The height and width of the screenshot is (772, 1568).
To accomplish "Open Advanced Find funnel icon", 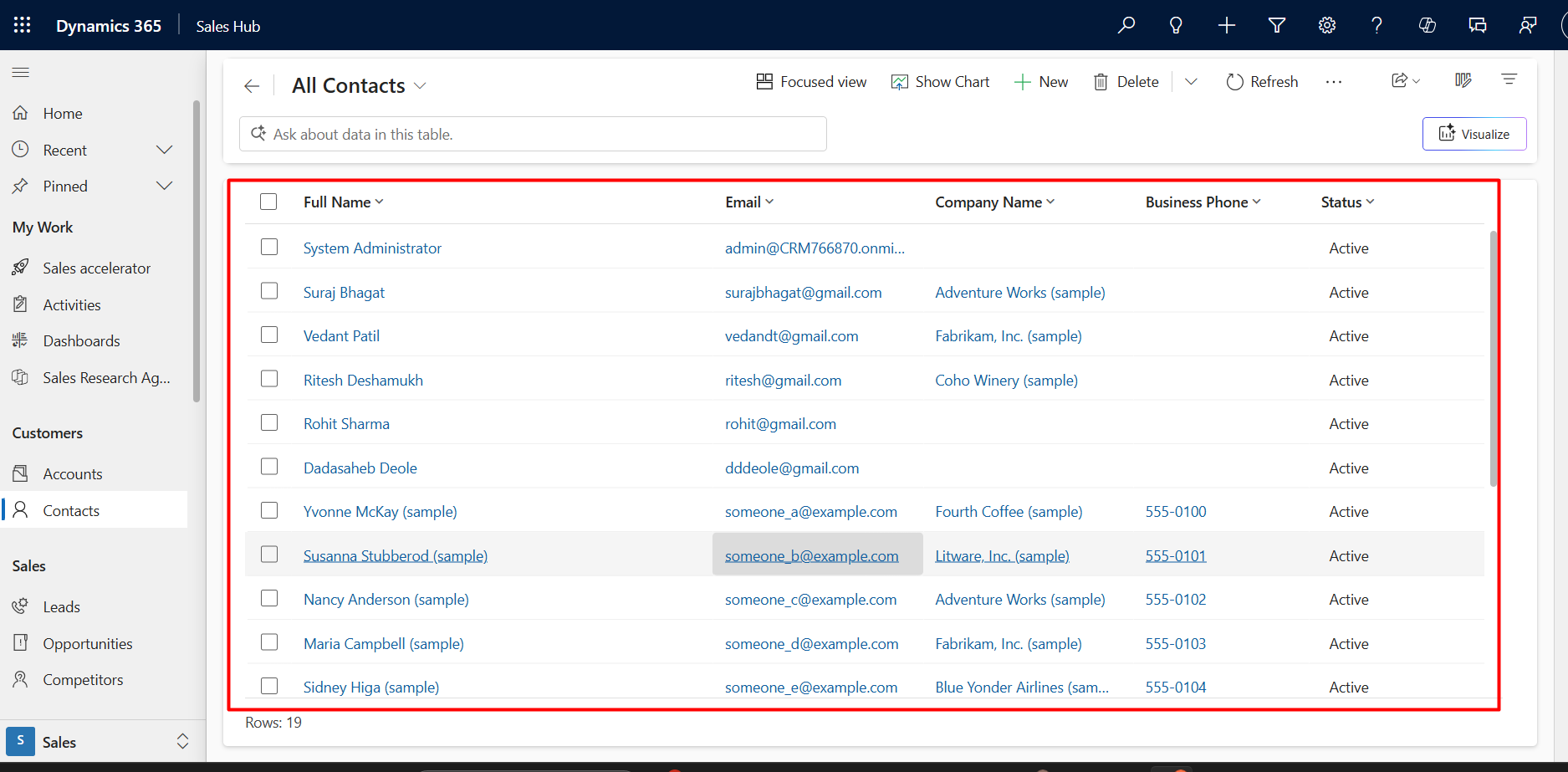I will point(1276,25).
